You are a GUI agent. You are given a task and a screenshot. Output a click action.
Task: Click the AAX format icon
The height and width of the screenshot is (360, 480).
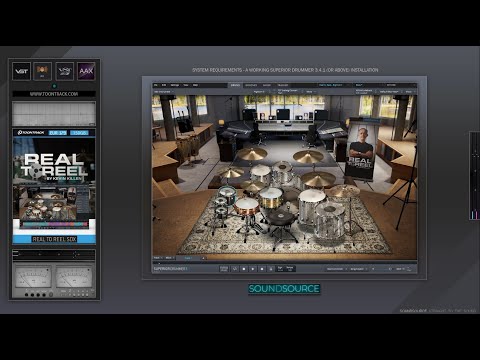click(86, 71)
